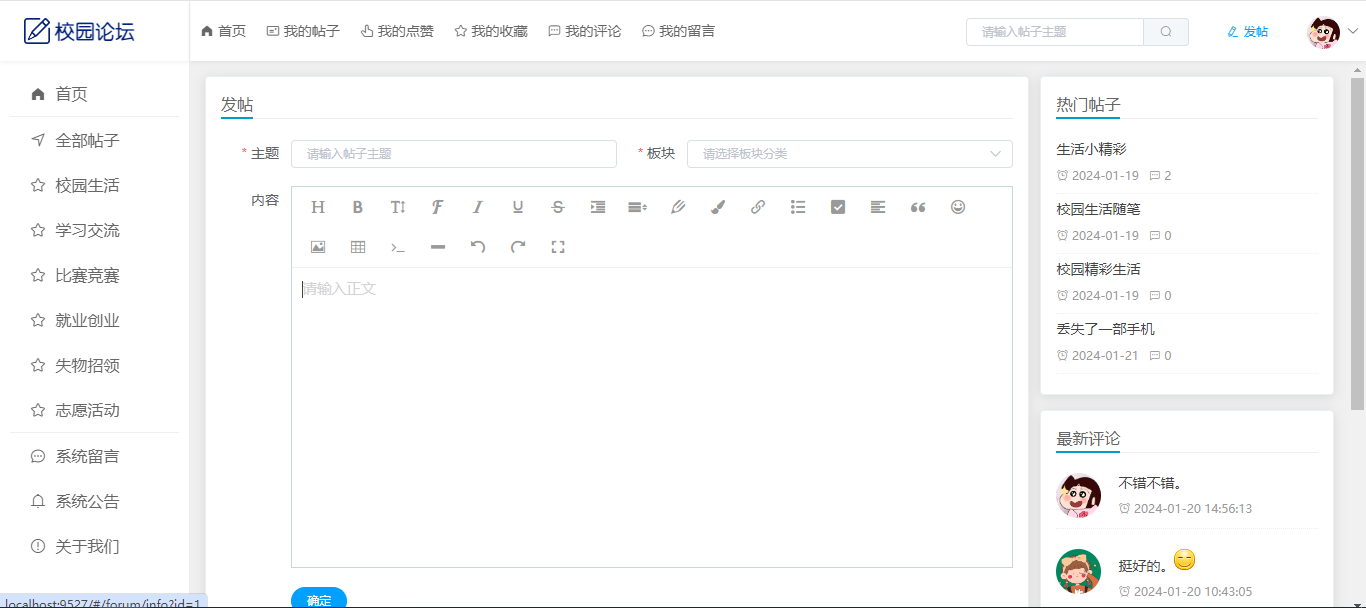The width and height of the screenshot is (1366, 608).
Task: Click the 发帖 link in the header
Action: coord(1247,31)
